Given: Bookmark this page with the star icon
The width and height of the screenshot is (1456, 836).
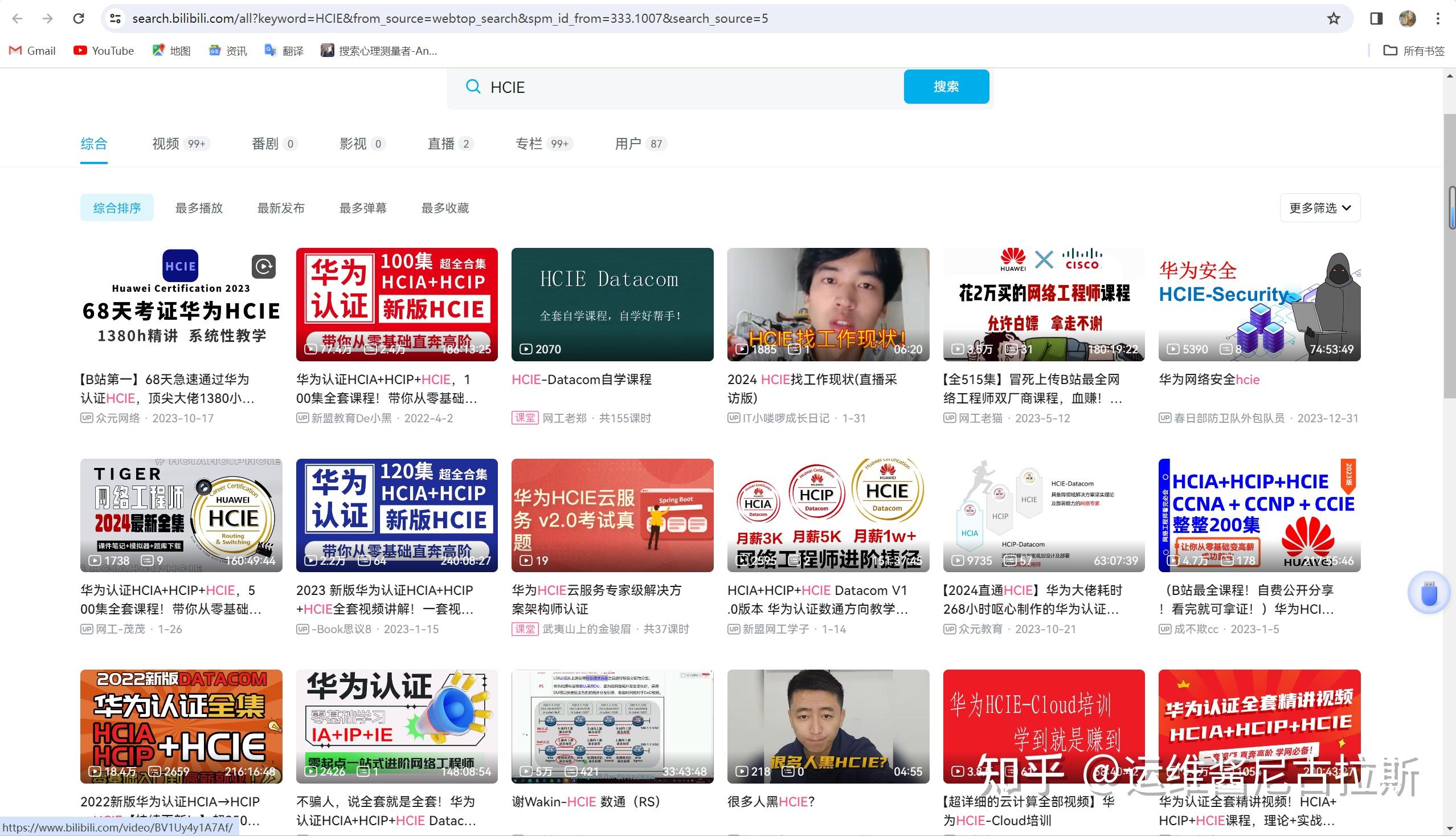Looking at the screenshot, I should (1332, 18).
